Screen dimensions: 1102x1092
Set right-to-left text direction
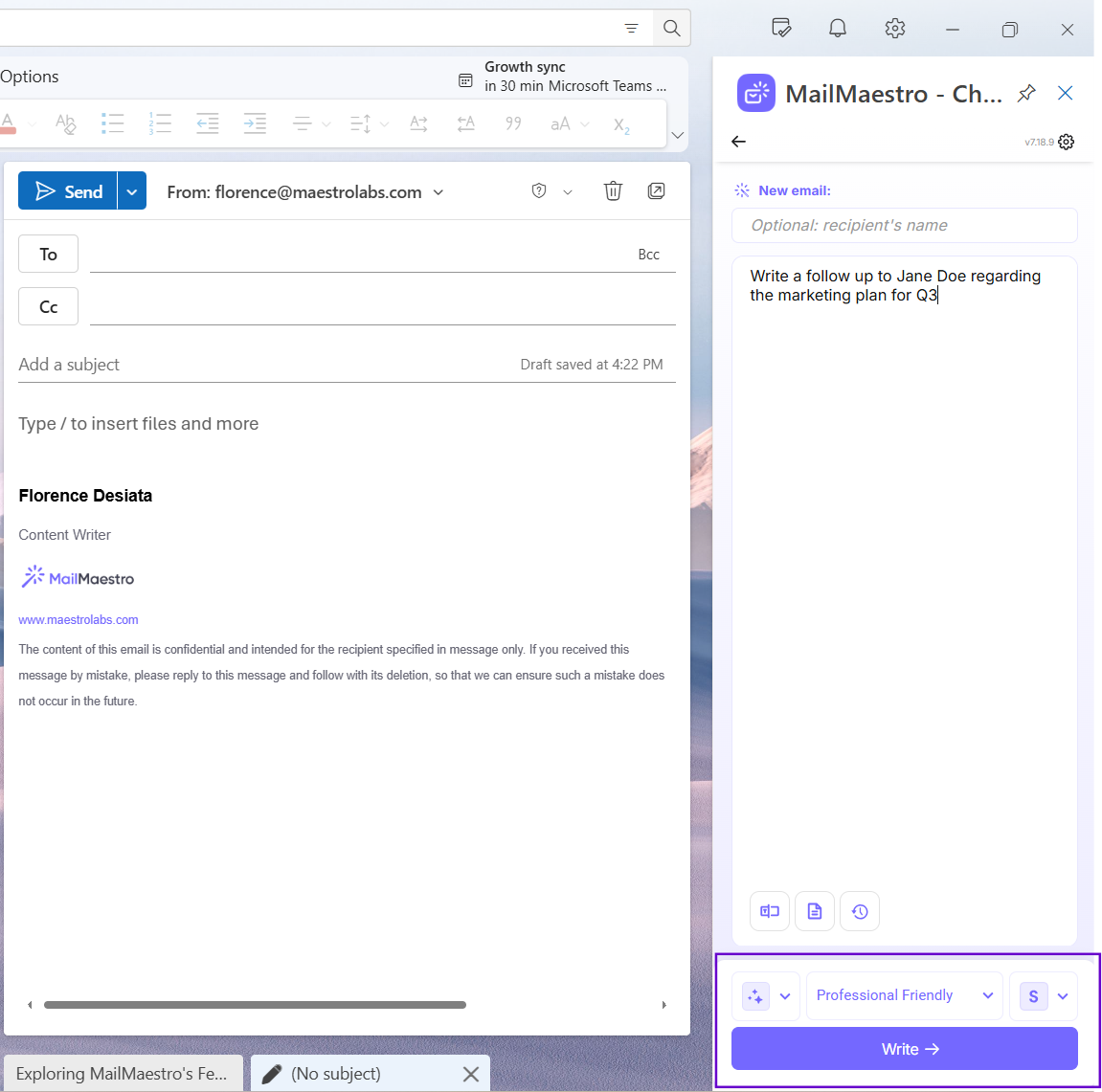pos(466,123)
